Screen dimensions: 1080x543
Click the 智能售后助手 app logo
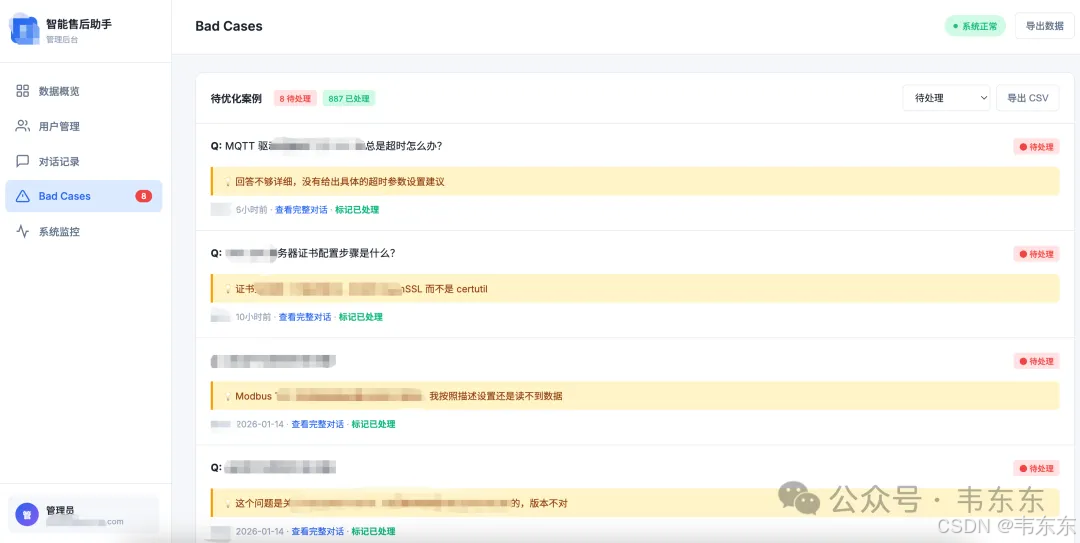[24, 29]
